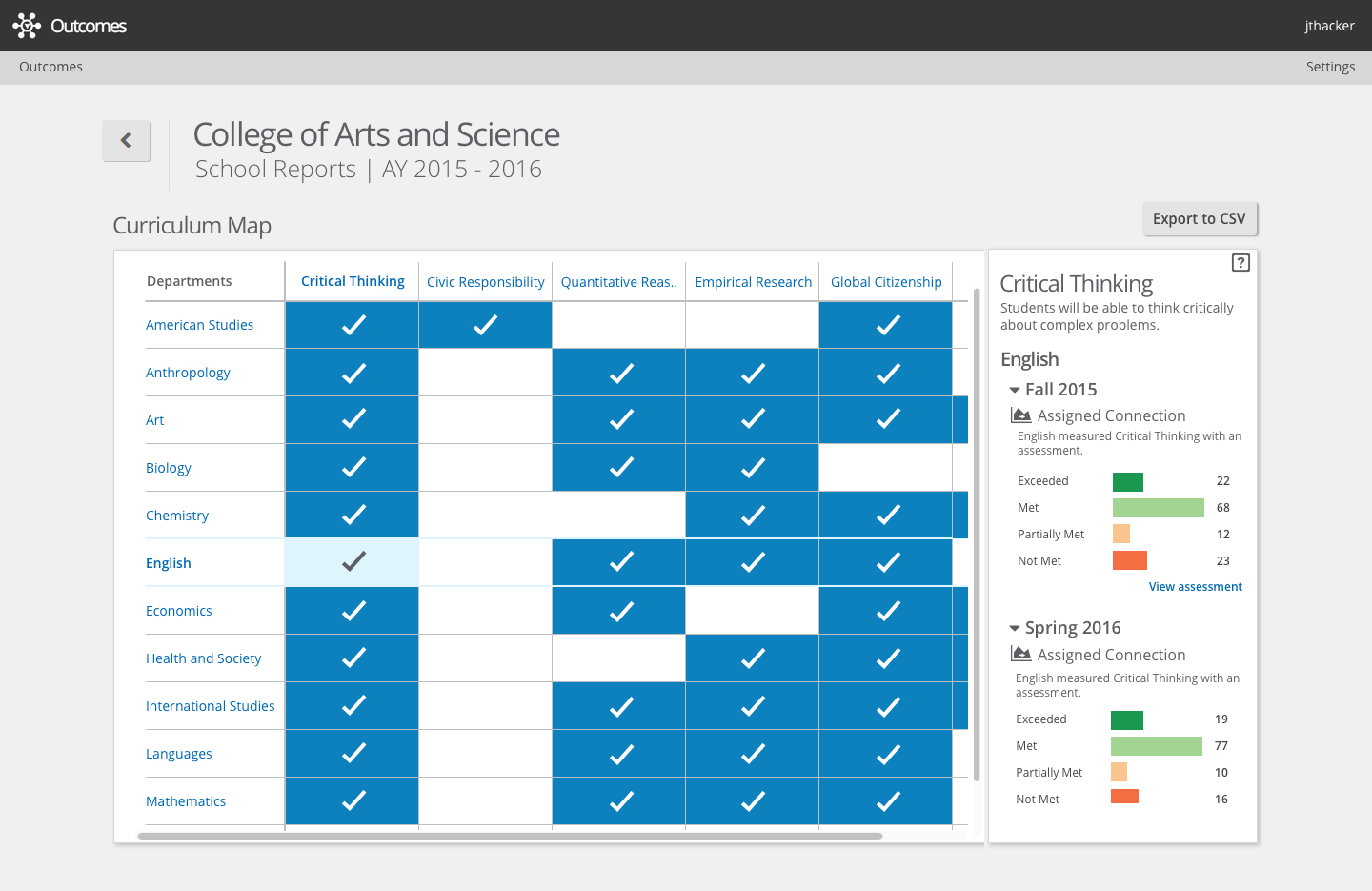Open the Languages department link
The width and height of the screenshot is (1372, 891).
[178, 754]
